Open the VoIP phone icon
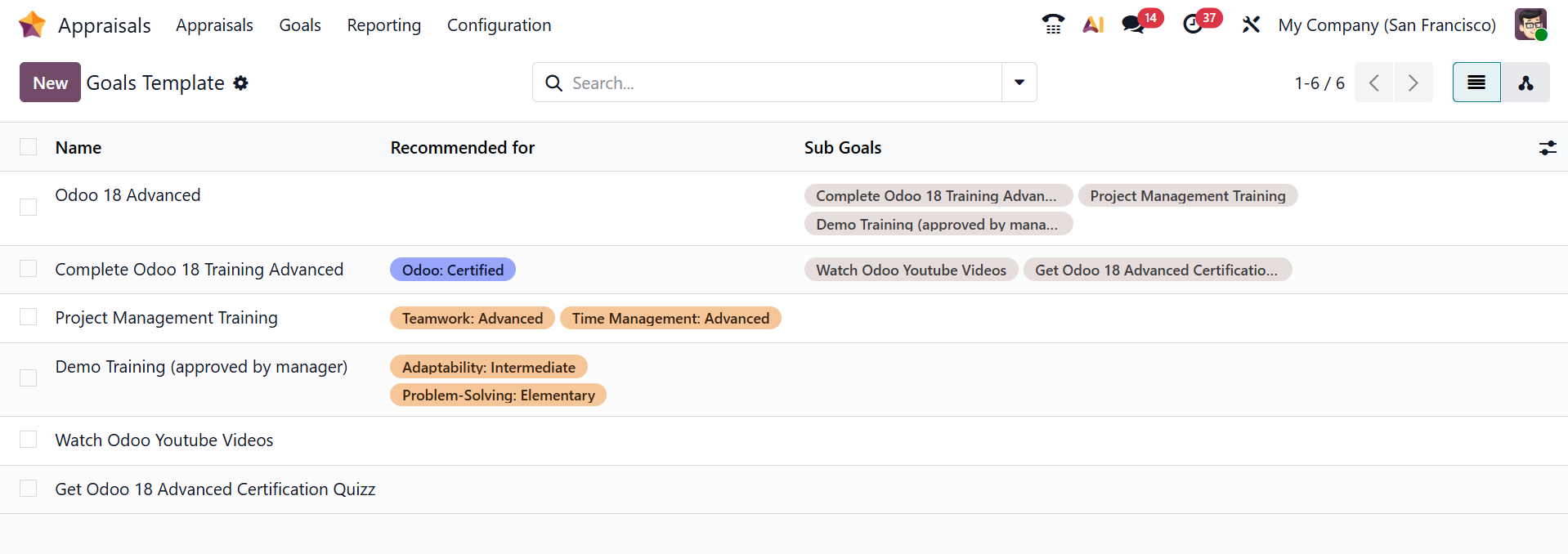This screenshot has height=554, width=1568. [1053, 25]
